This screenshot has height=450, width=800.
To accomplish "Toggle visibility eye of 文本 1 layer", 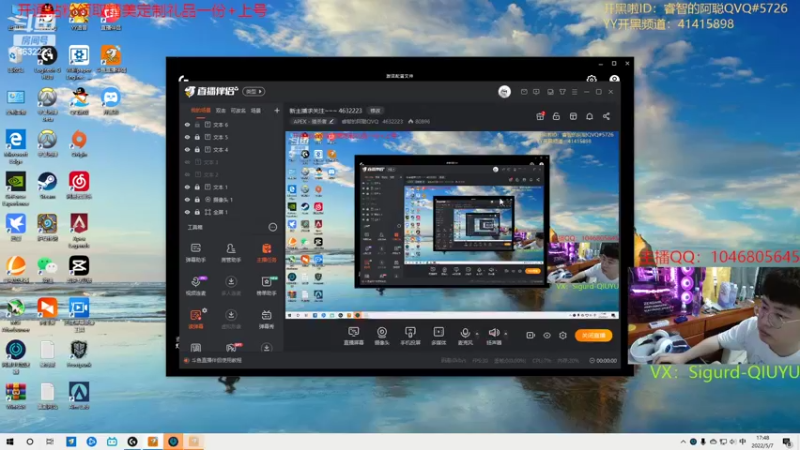I will point(187,187).
